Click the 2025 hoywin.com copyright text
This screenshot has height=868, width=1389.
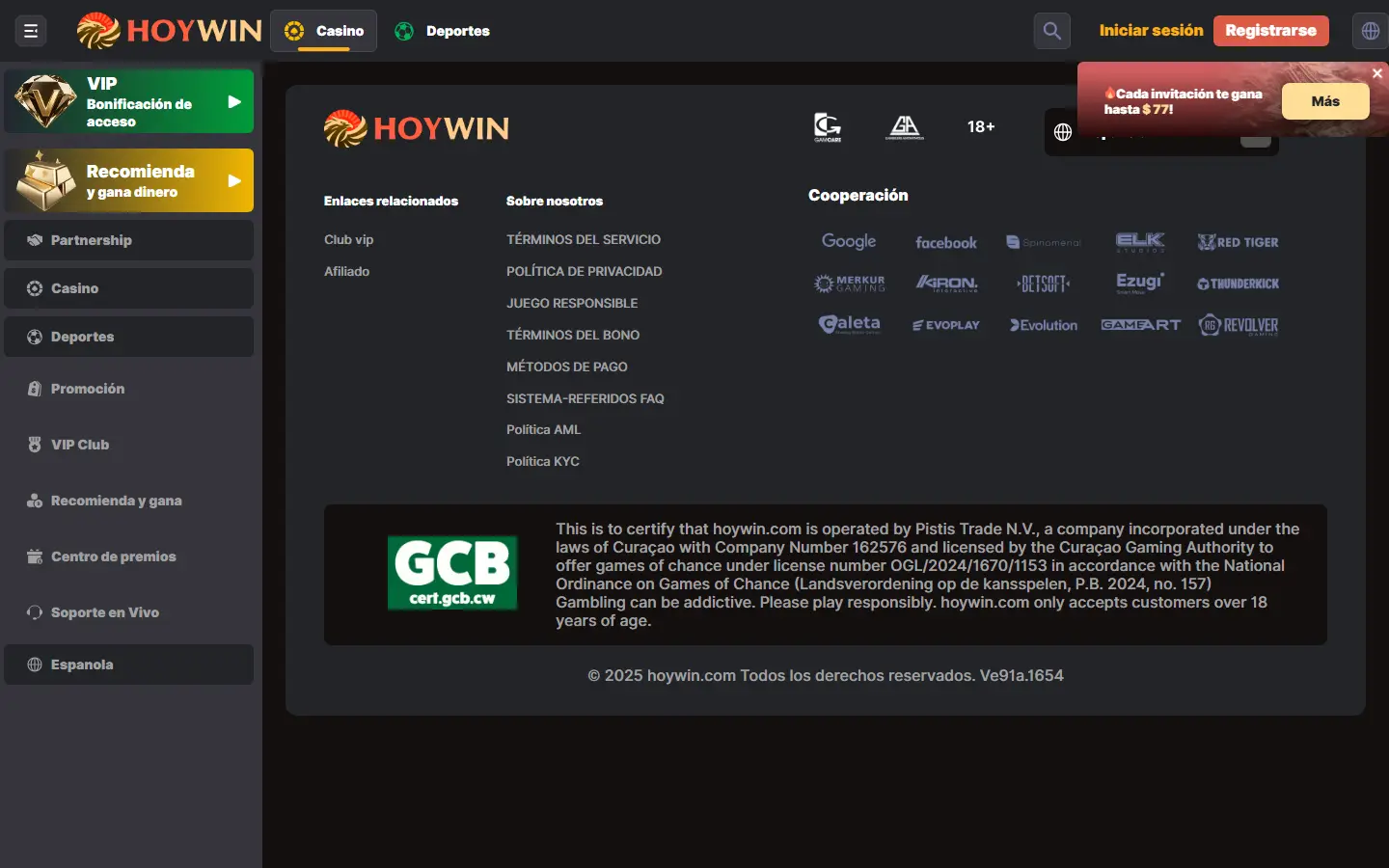point(826,675)
